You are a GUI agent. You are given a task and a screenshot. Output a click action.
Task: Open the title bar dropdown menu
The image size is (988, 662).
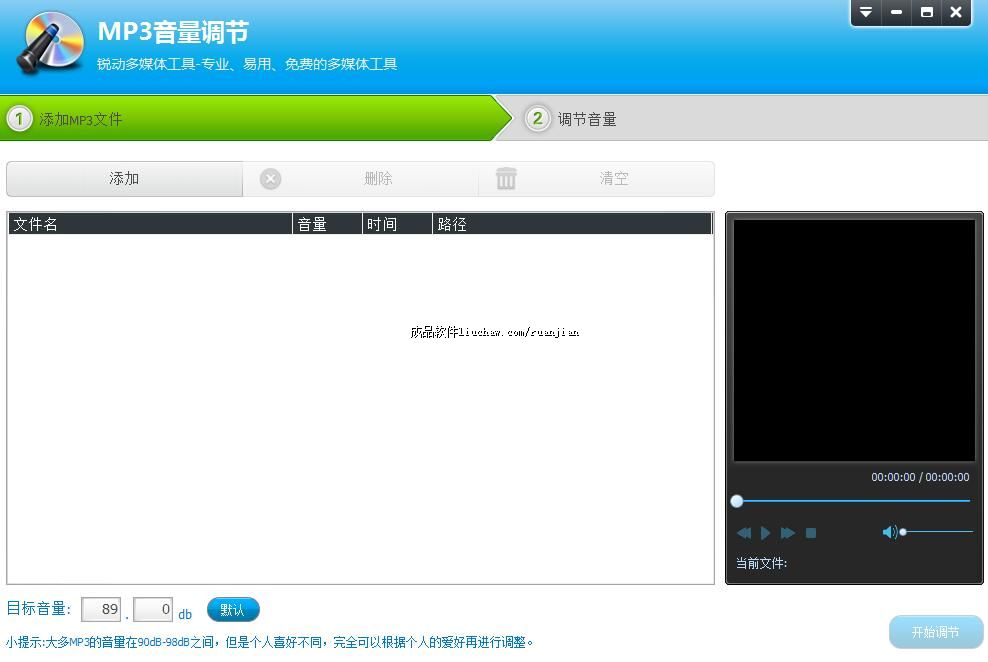866,13
